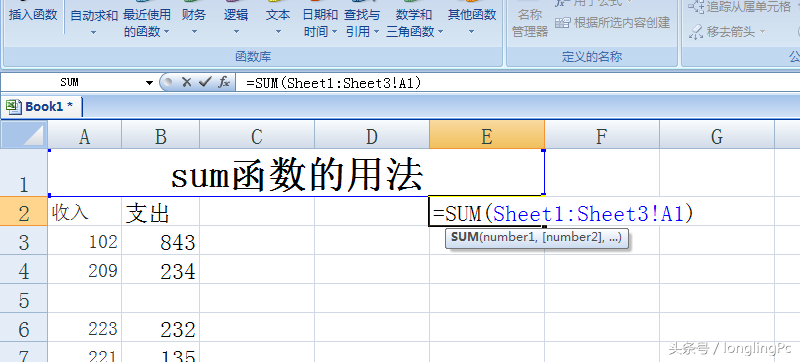800x362 pixels.
Task: Expand the Name Box dropdown arrow
Action: (149, 83)
